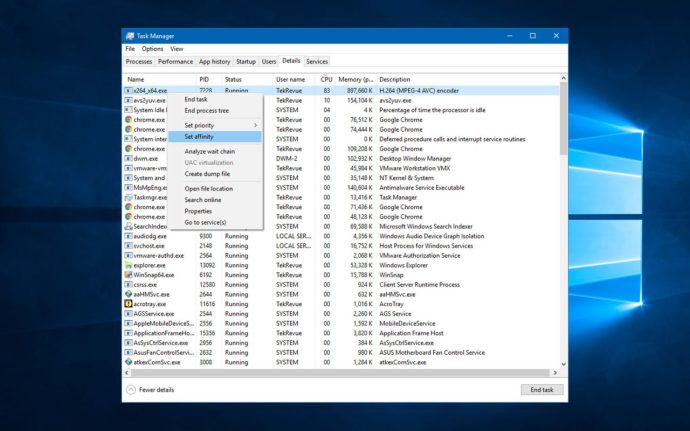Click the WinSnap64.exe process icon
690x431 pixels.
128,274
